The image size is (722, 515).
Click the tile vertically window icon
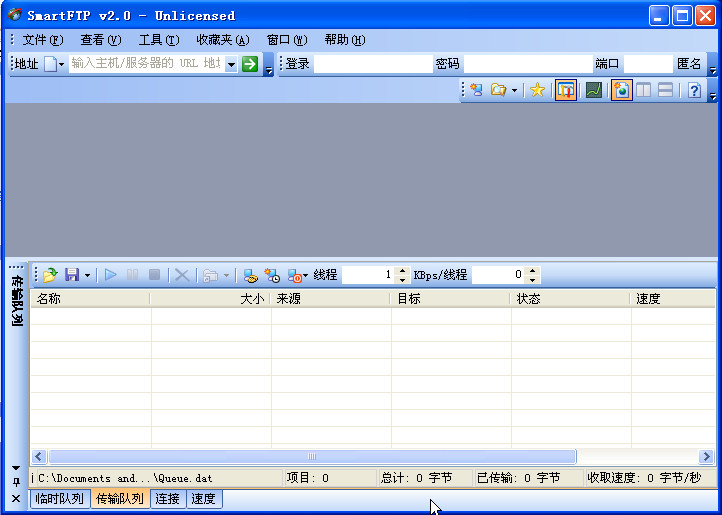(643, 90)
